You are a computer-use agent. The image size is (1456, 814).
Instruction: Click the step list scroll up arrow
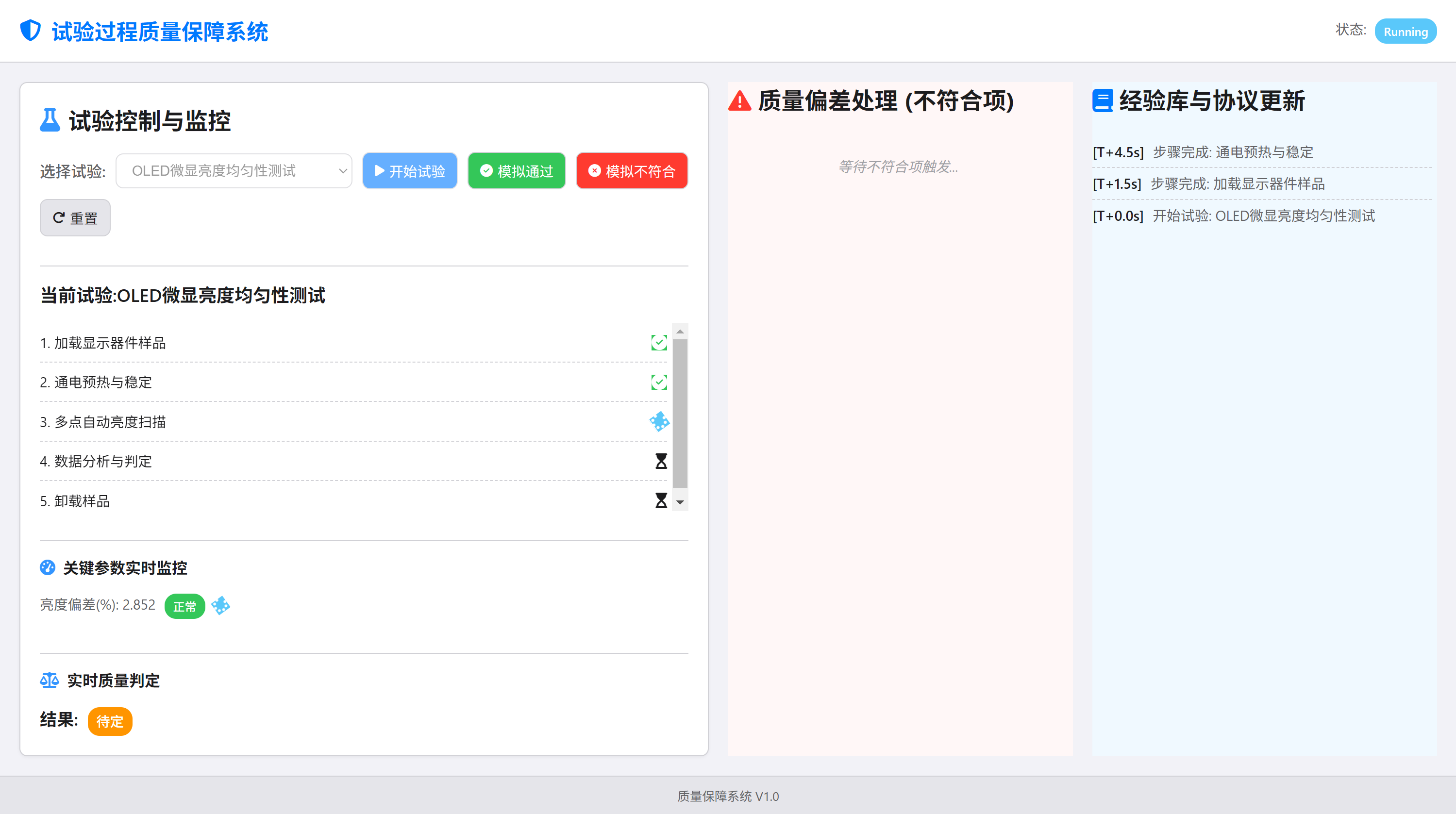pyautogui.click(x=680, y=331)
